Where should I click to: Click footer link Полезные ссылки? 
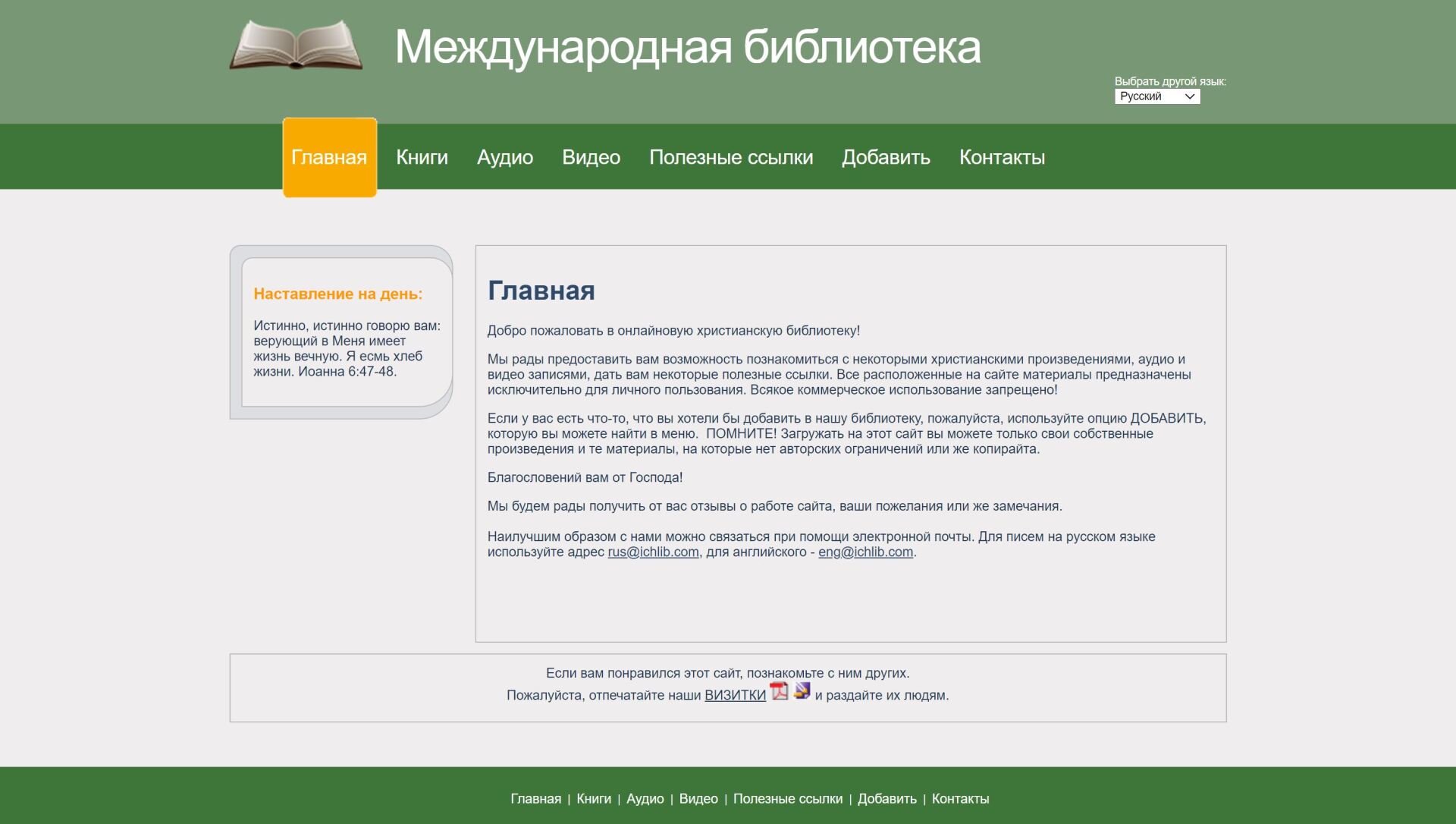(x=787, y=799)
